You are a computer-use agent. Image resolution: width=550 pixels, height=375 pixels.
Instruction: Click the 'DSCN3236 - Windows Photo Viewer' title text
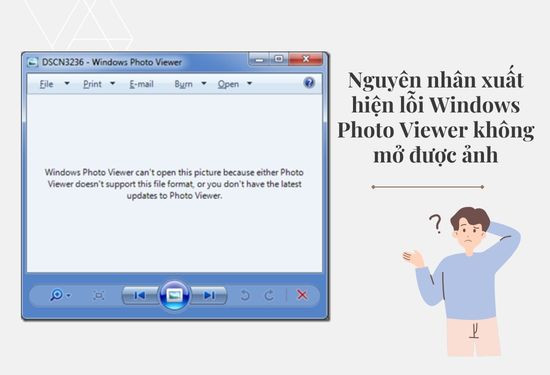tap(112, 62)
